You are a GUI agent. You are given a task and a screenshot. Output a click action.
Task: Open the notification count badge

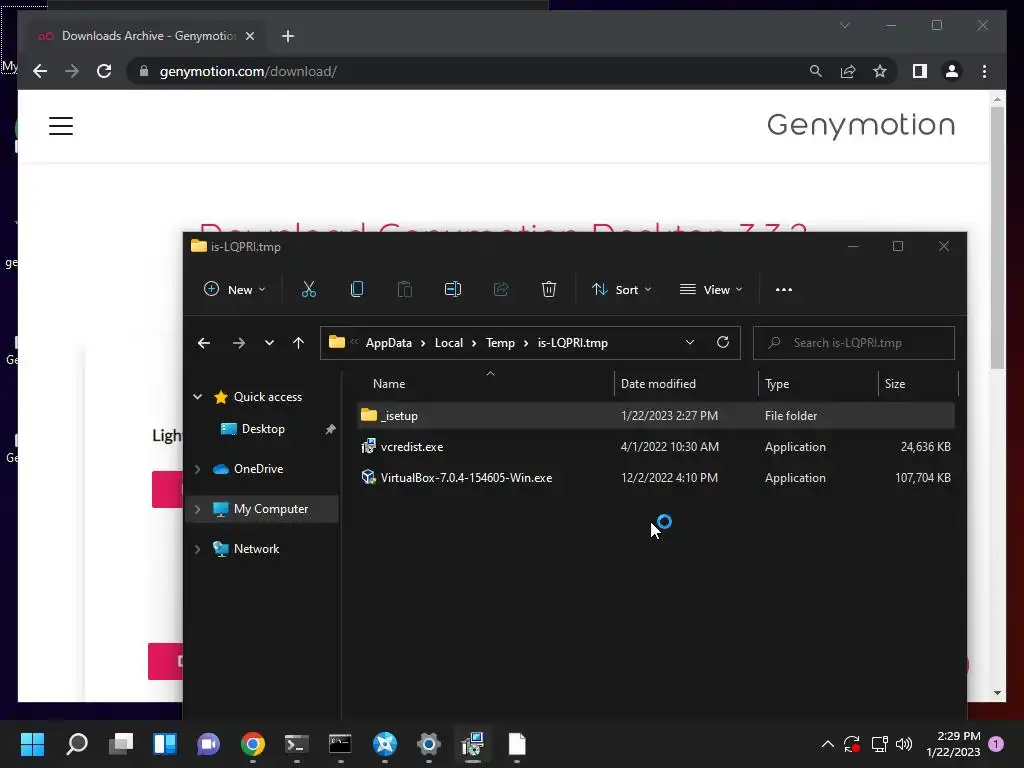tap(997, 744)
